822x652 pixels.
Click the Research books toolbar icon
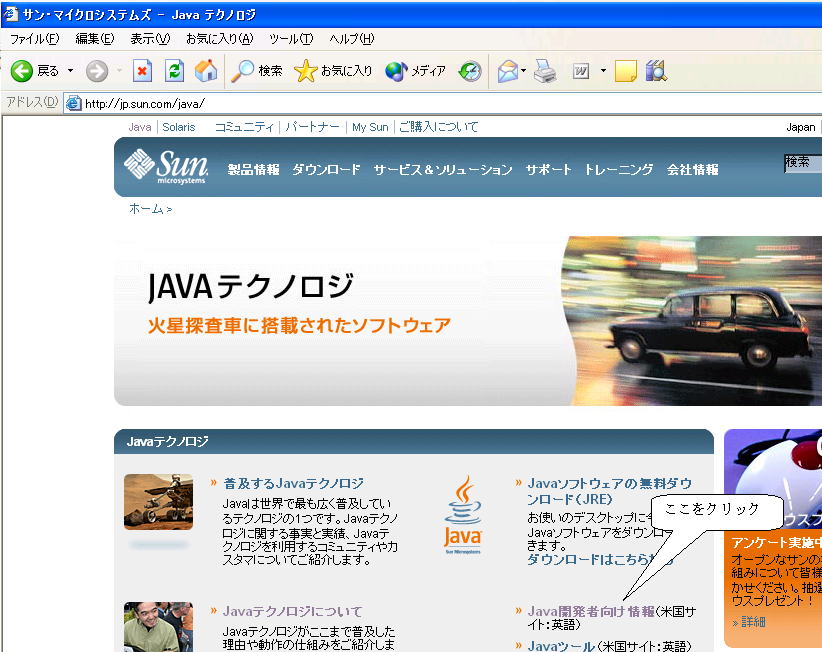click(656, 71)
